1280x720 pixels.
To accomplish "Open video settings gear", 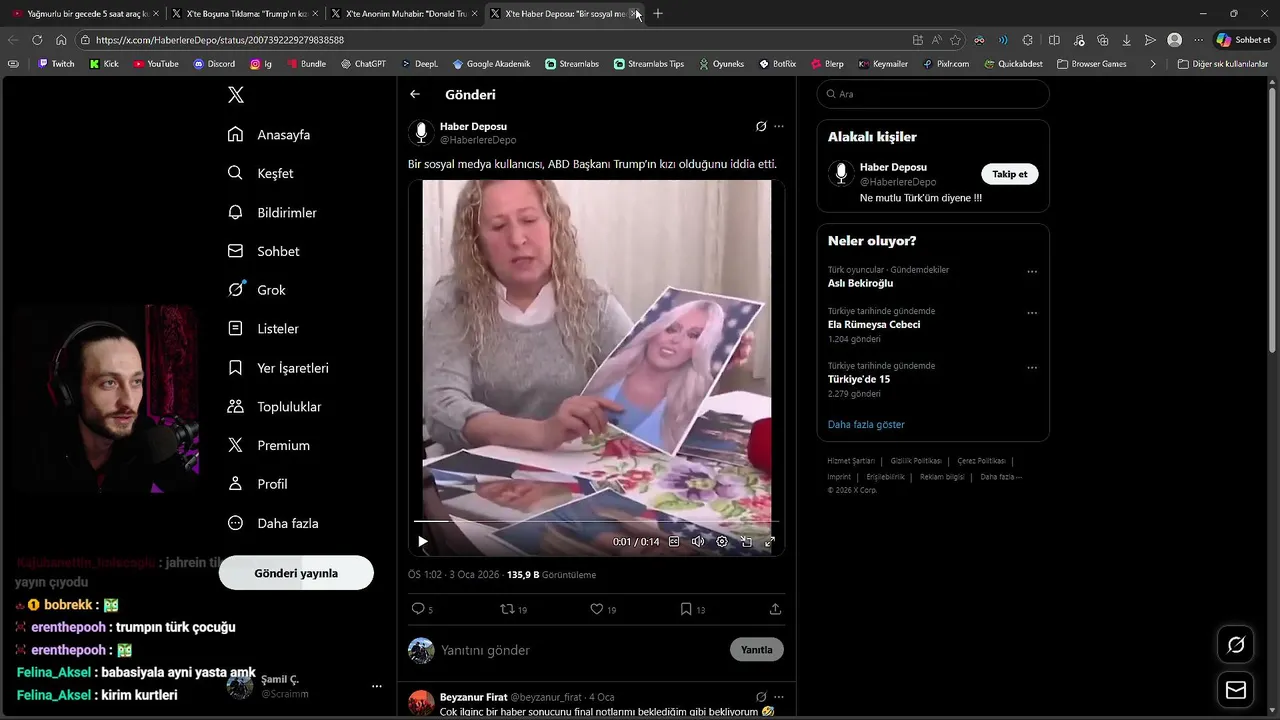I will pos(722,541).
